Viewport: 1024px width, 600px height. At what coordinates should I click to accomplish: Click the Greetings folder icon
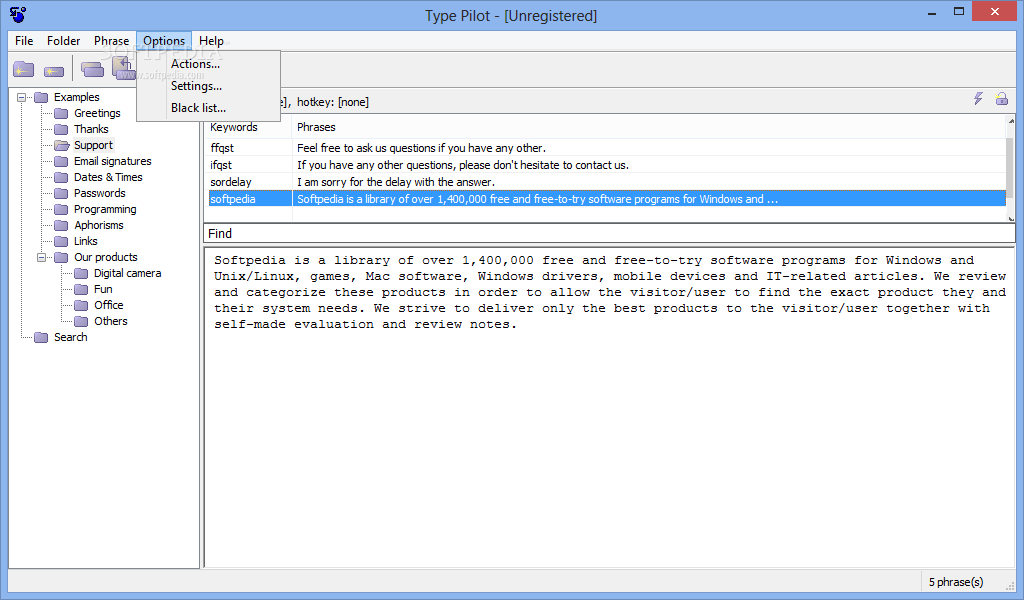tap(61, 113)
